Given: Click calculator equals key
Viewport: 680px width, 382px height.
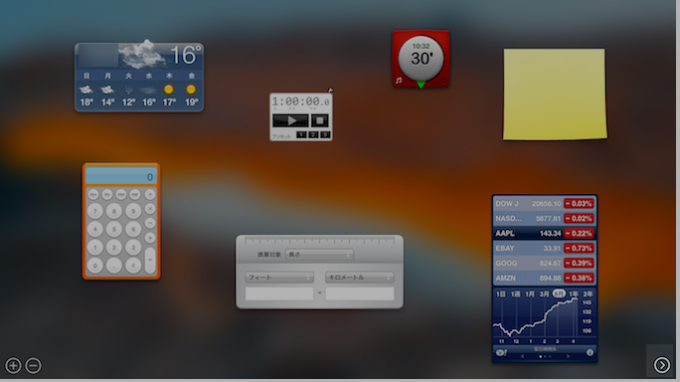Looking at the screenshot, I should tap(150, 260).
